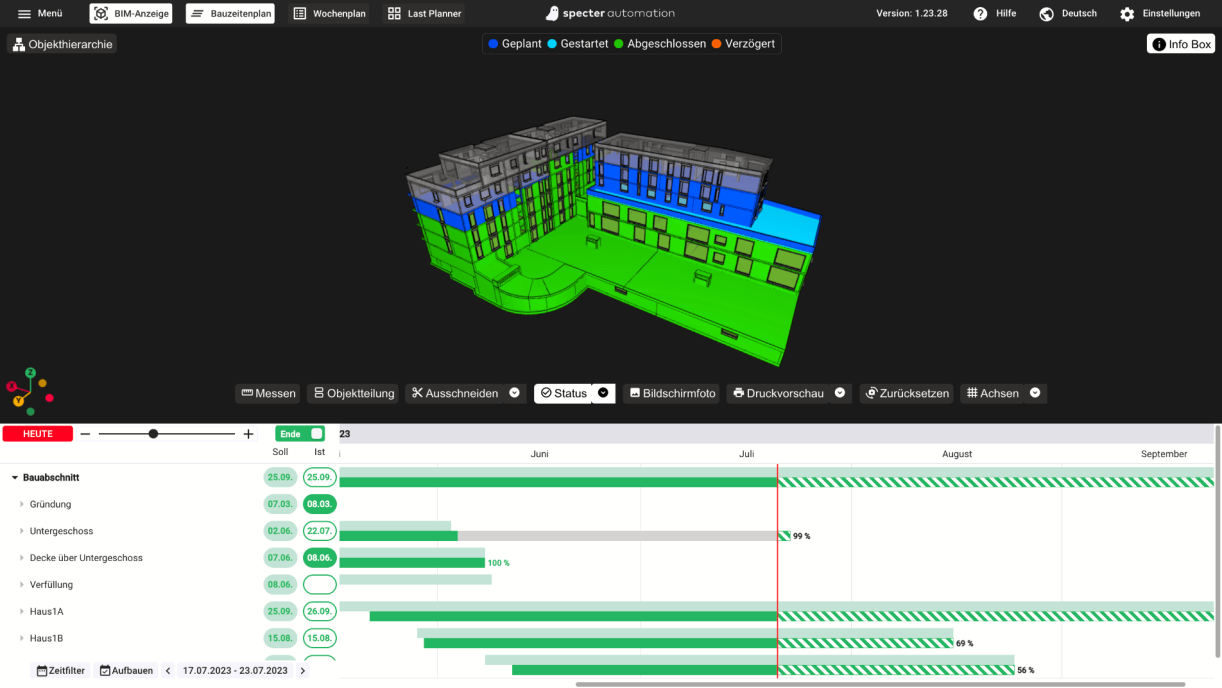
Task: Activate the Ausschneiden scissors tool
Action: coord(455,394)
